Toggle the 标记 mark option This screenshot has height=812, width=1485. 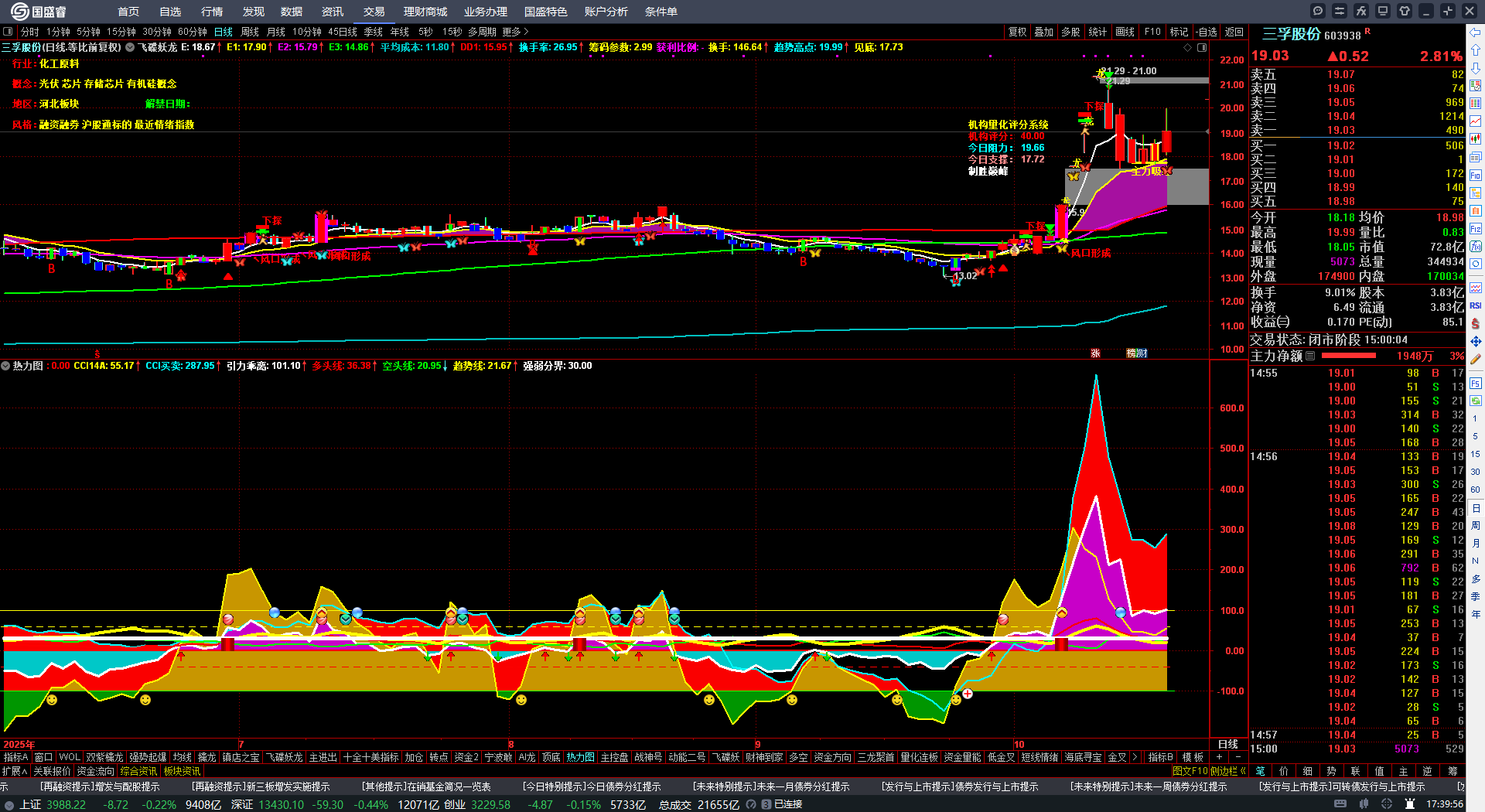[x=1179, y=32]
